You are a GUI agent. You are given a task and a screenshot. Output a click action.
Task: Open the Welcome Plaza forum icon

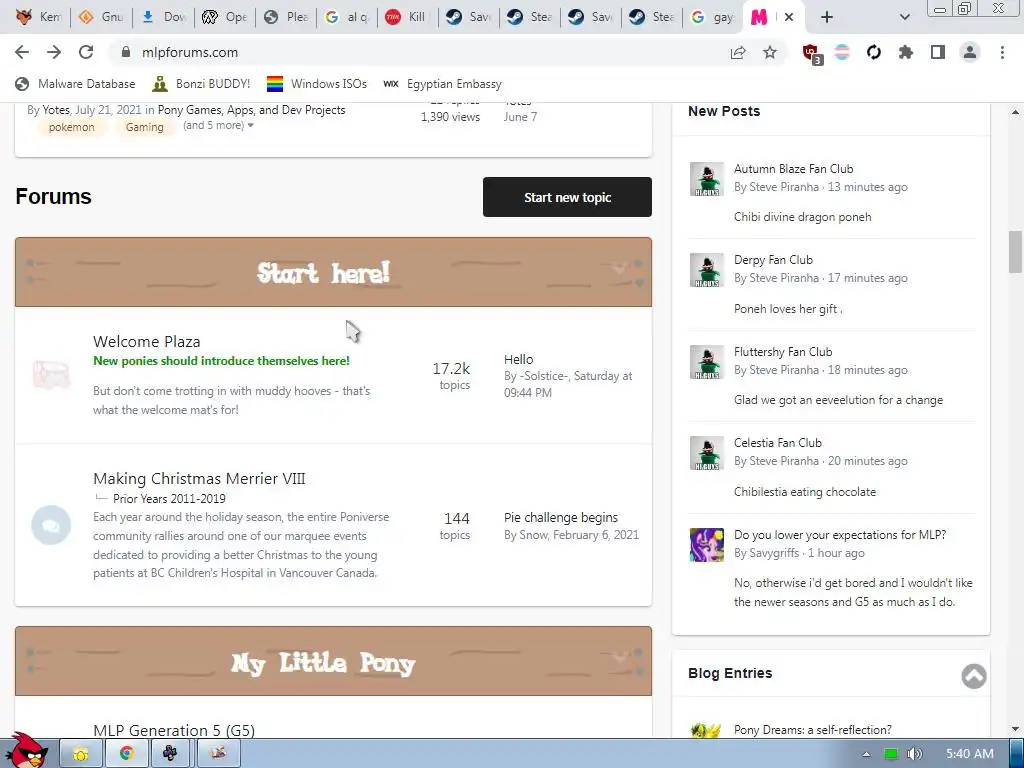click(52, 375)
